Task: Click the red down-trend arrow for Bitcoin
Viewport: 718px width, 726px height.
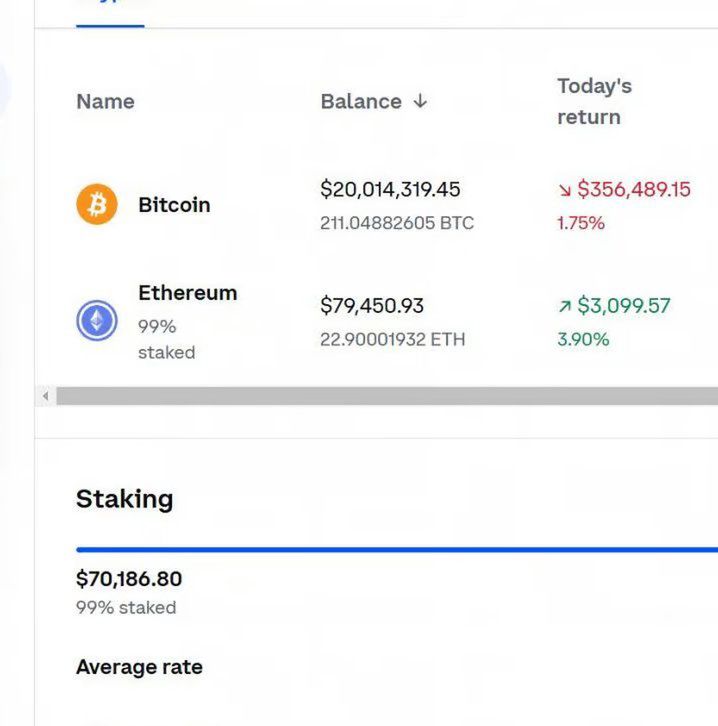Action: 565,190
